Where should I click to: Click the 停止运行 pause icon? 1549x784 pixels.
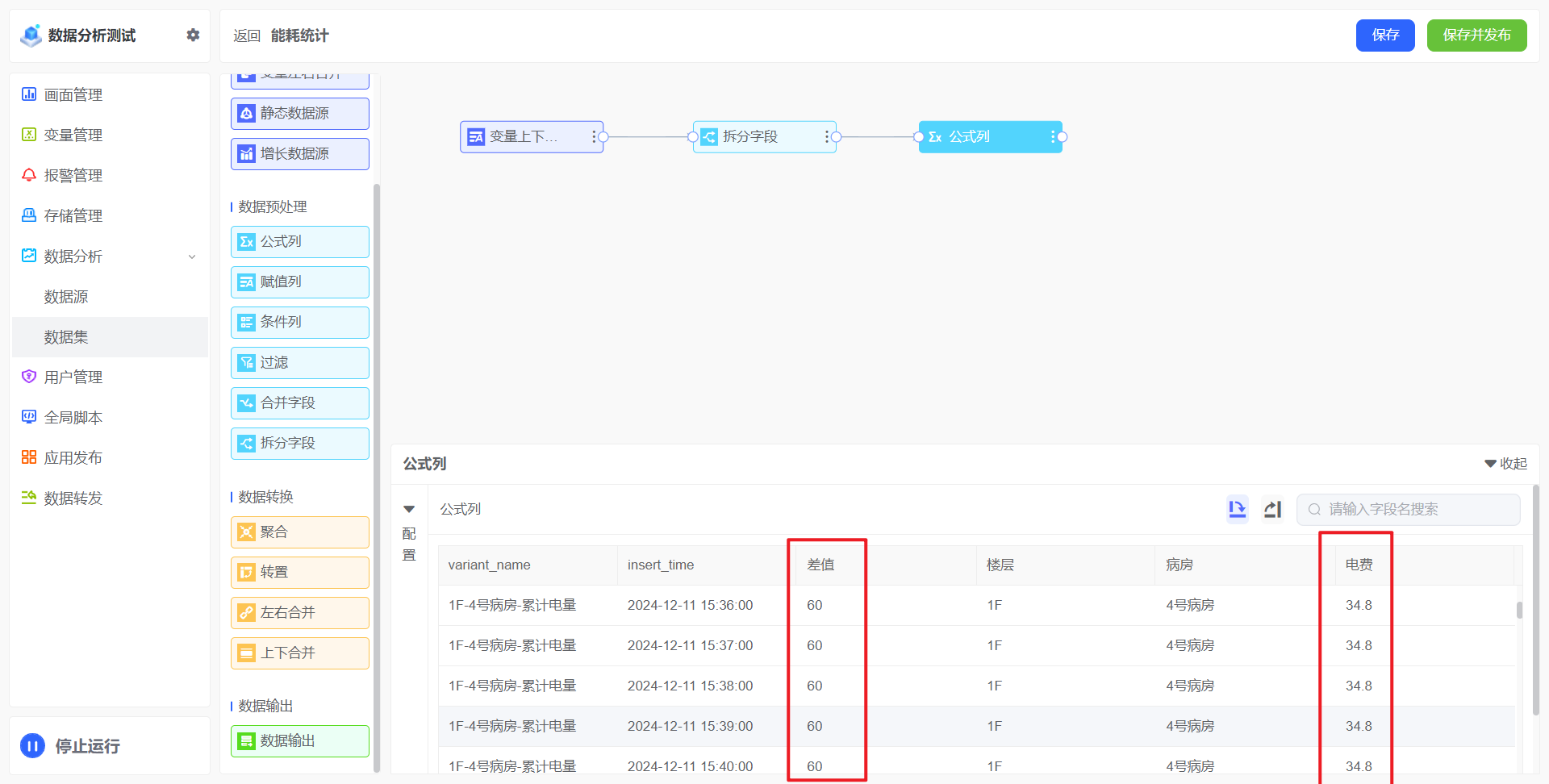(x=32, y=746)
